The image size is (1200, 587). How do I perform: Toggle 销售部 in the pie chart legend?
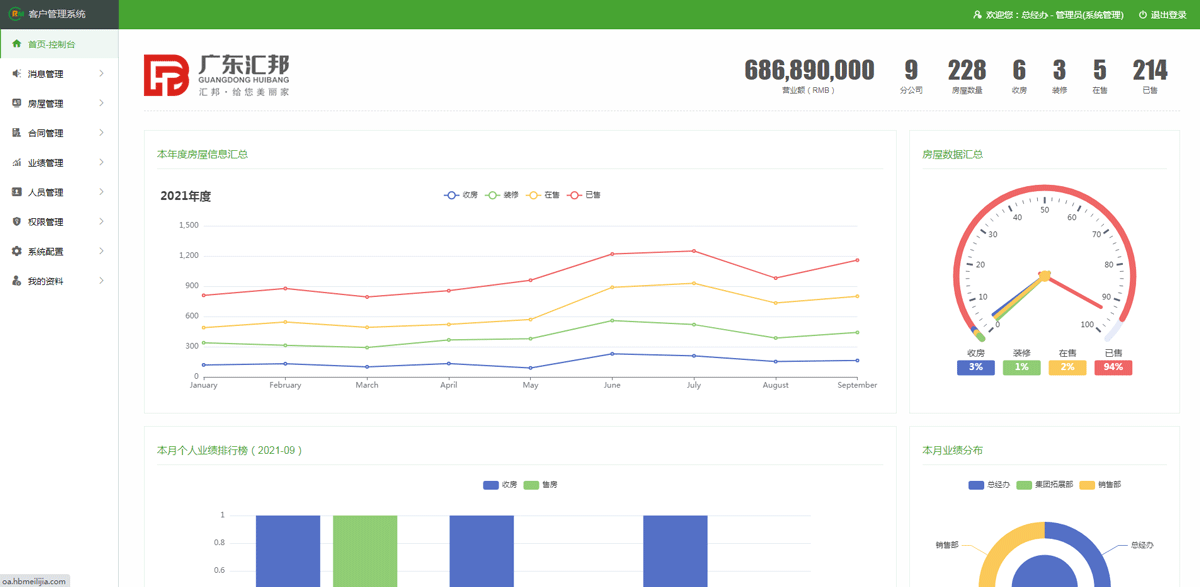[x=1101, y=485]
